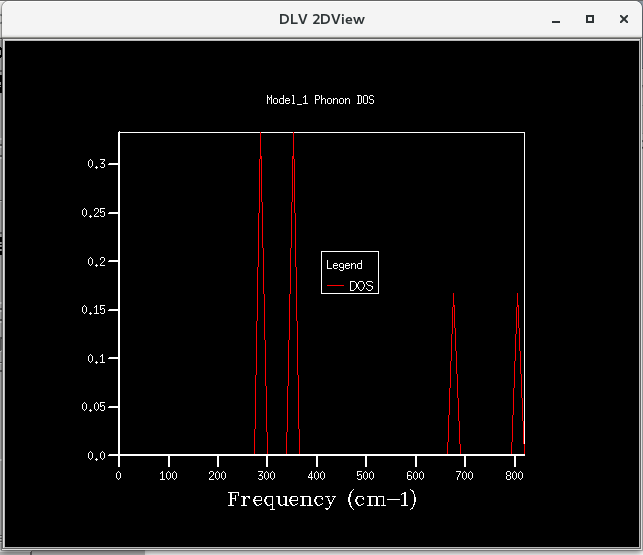Maximize the DLV 2DView window

590,19
